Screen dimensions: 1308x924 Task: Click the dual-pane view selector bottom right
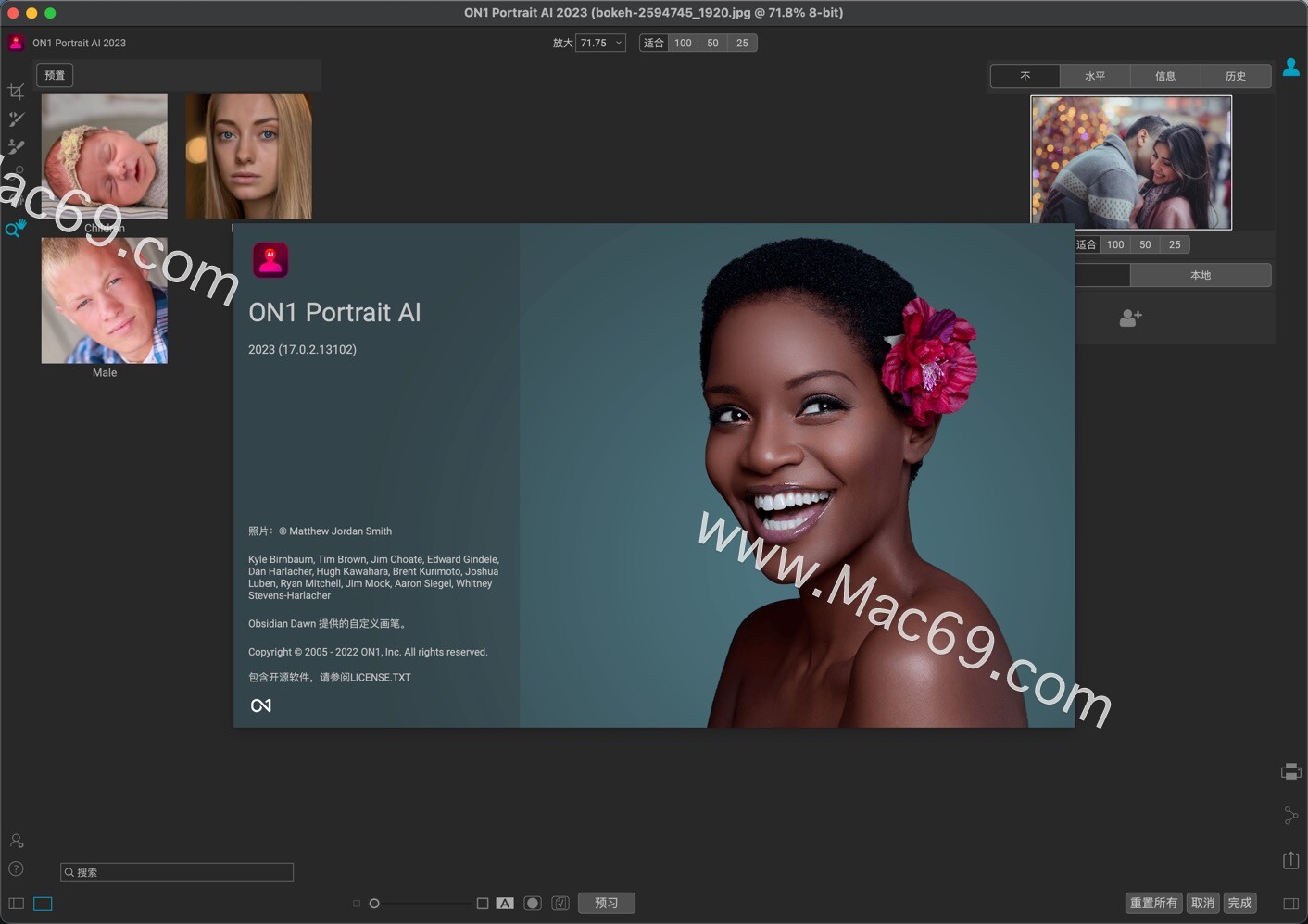pyautogui.click(x=1291, y=903)
